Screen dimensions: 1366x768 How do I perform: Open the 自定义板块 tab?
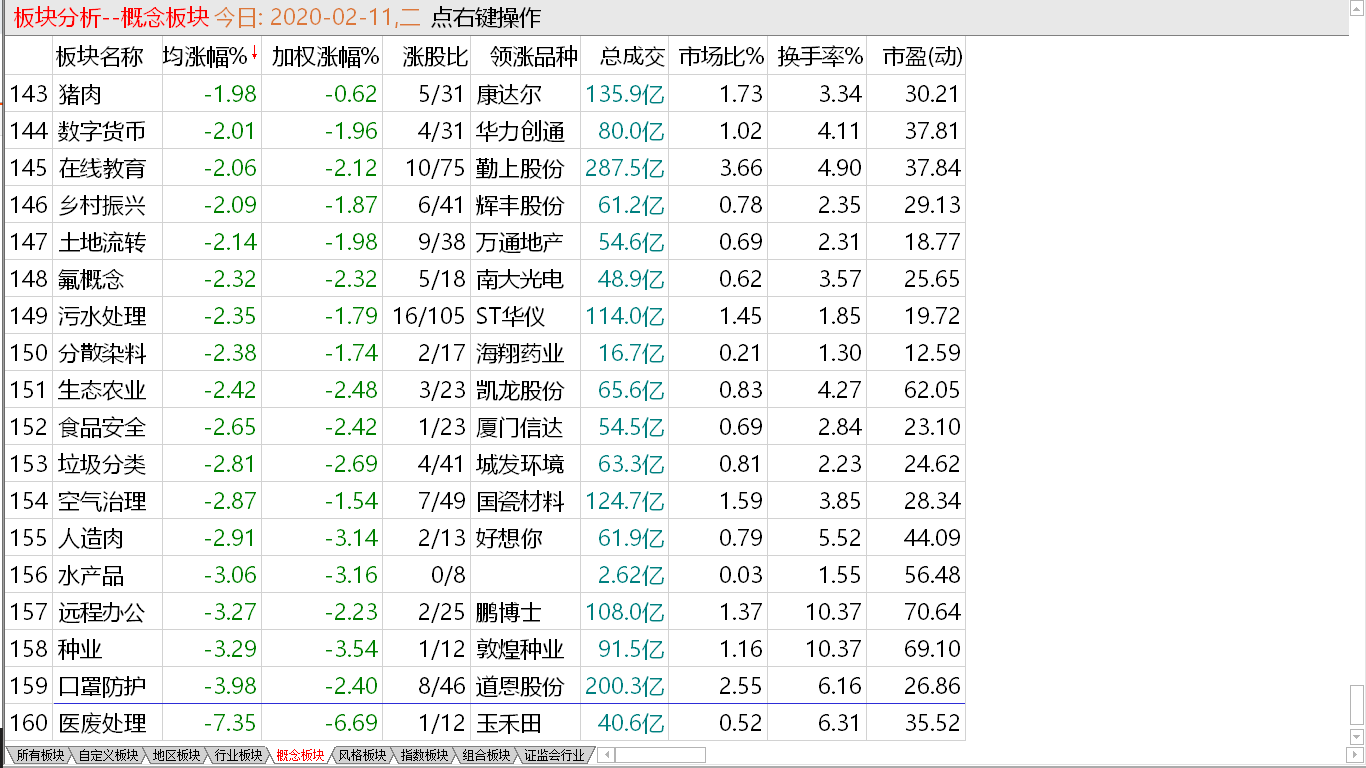pos(108,755)
